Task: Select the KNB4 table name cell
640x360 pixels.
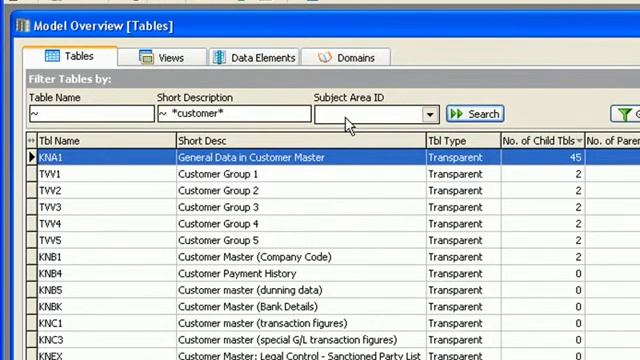Action: pos(107,273)
